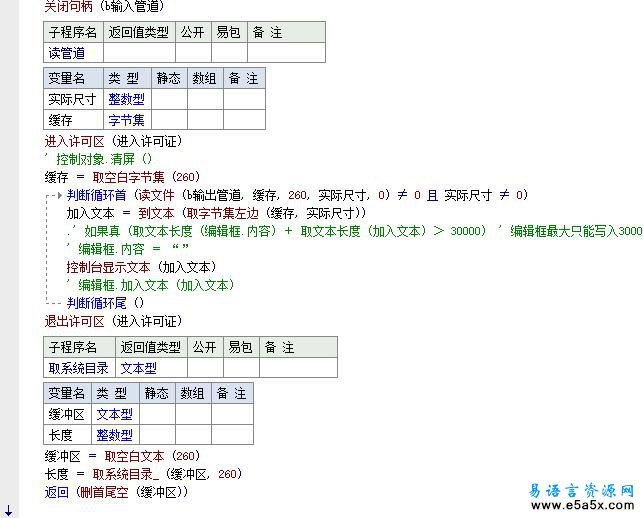Toggle the 公开 cell in the 取系统目录 row
The width and height of the screenshot is (643, 518).
click(205, 368)
